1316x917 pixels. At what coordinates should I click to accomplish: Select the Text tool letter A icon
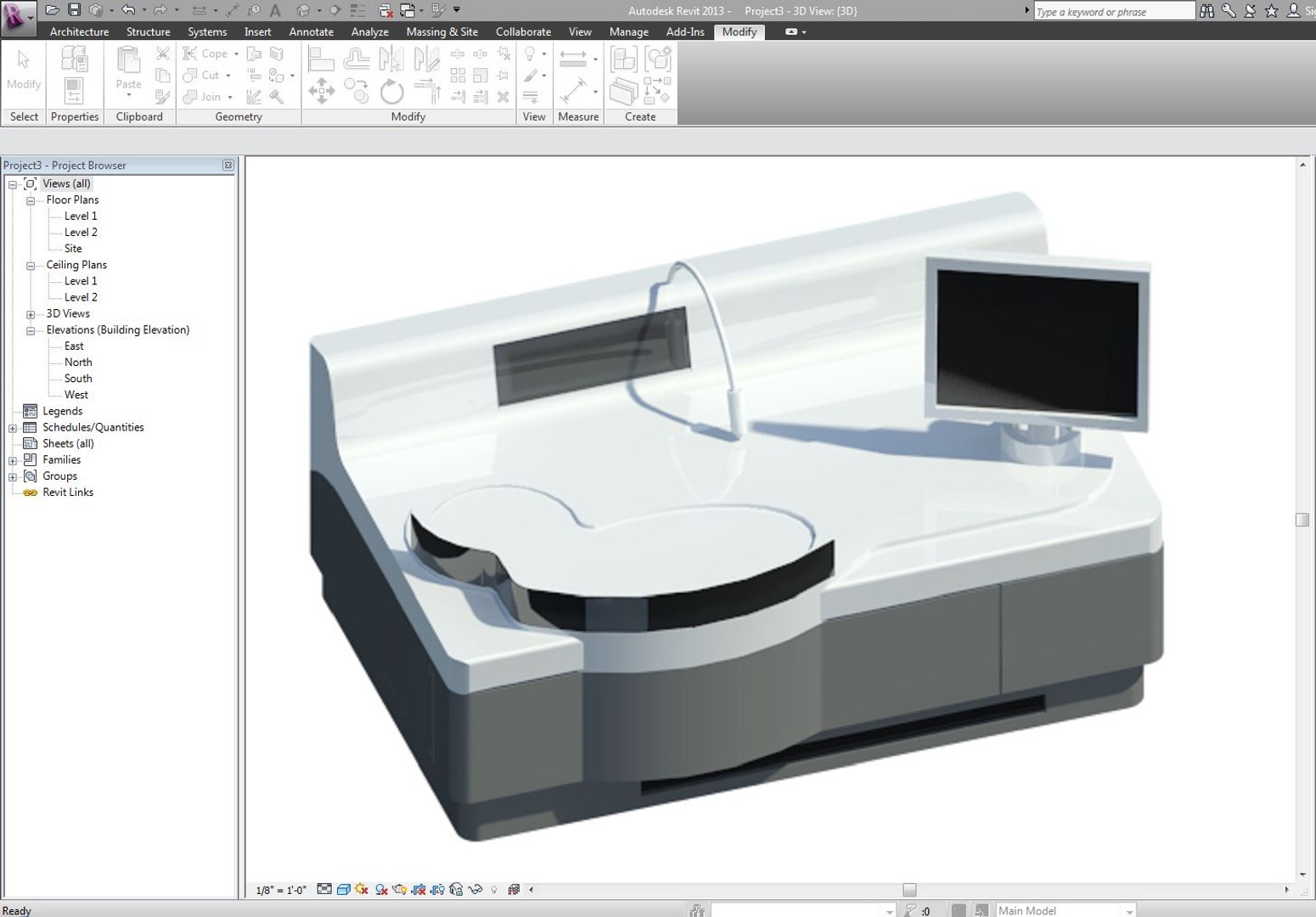(275, 10)
